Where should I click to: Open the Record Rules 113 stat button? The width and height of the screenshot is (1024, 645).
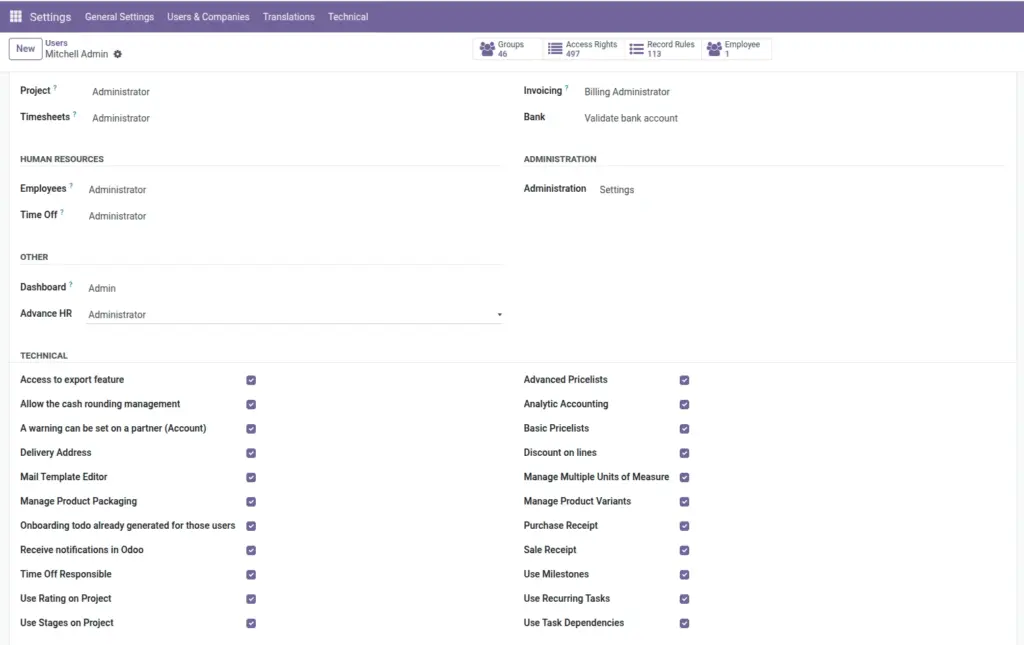[x=663, y=49]
